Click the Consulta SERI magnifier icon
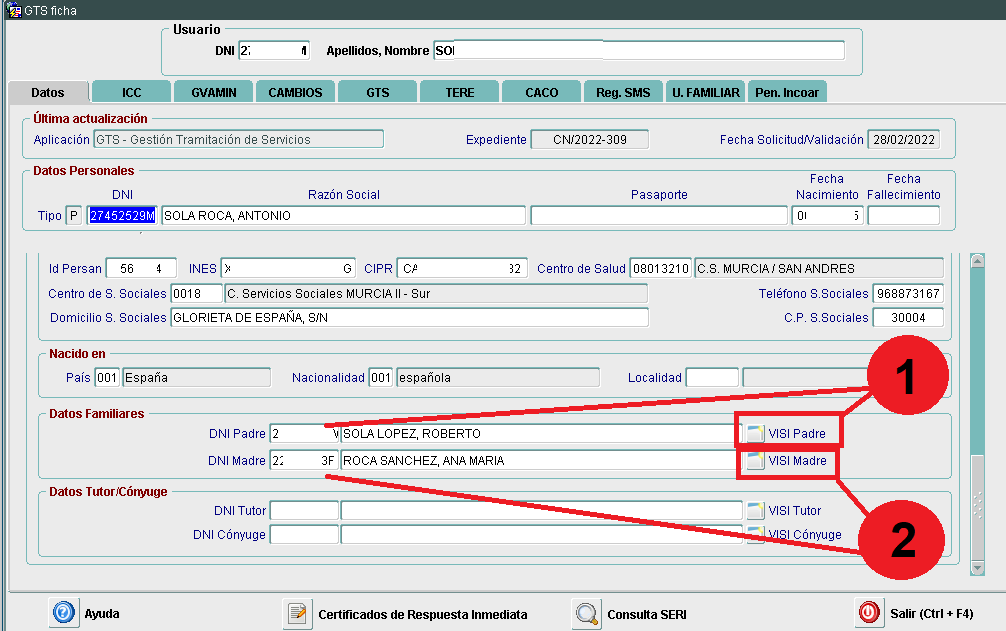 pyautogui.click(x=587, y=613)
